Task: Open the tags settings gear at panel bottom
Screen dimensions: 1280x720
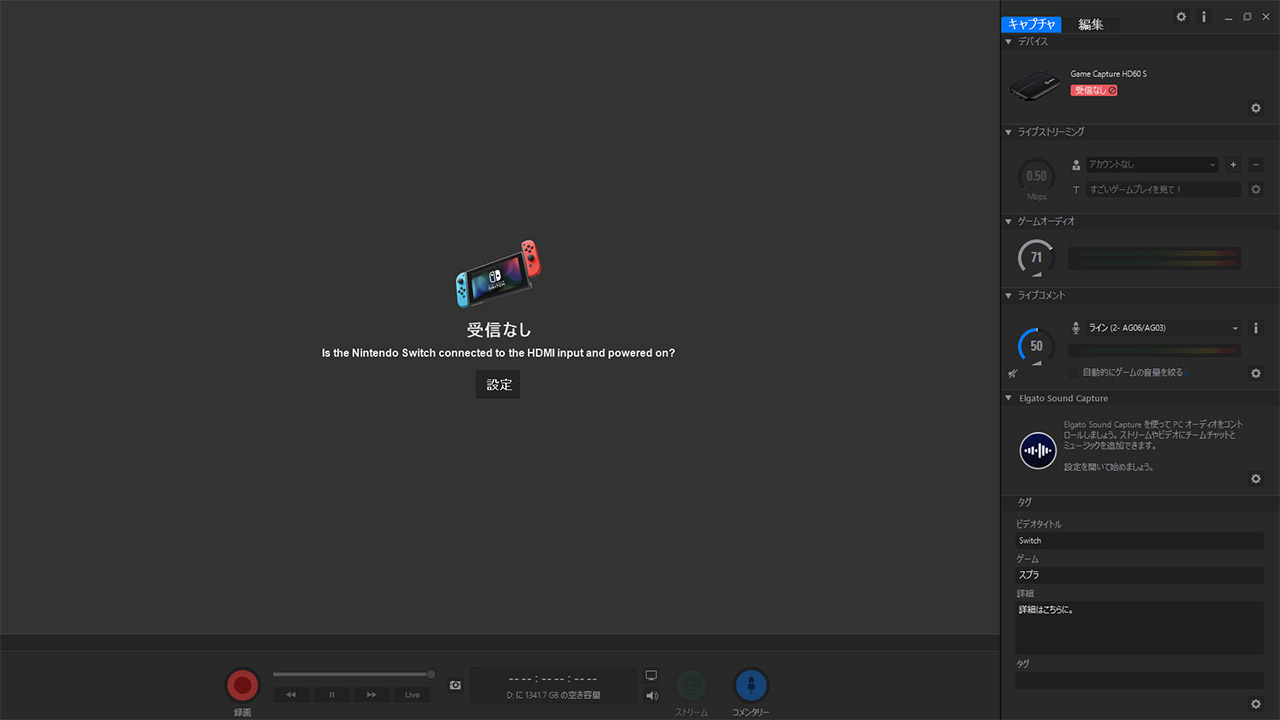Action: [1257, 704]
